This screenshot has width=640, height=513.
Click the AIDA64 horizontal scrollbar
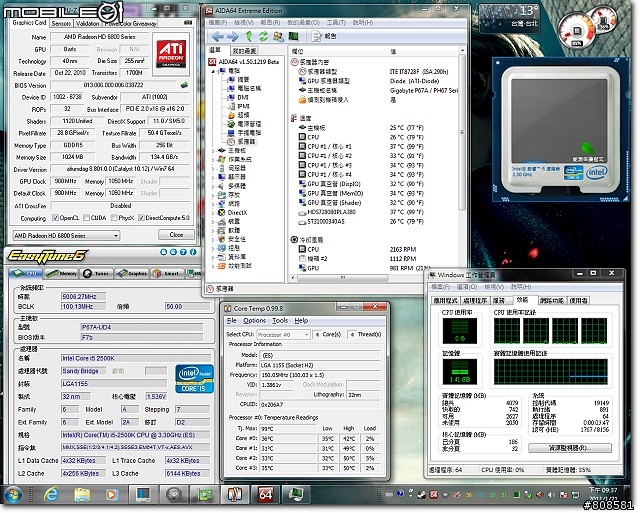tap(342, 278)
